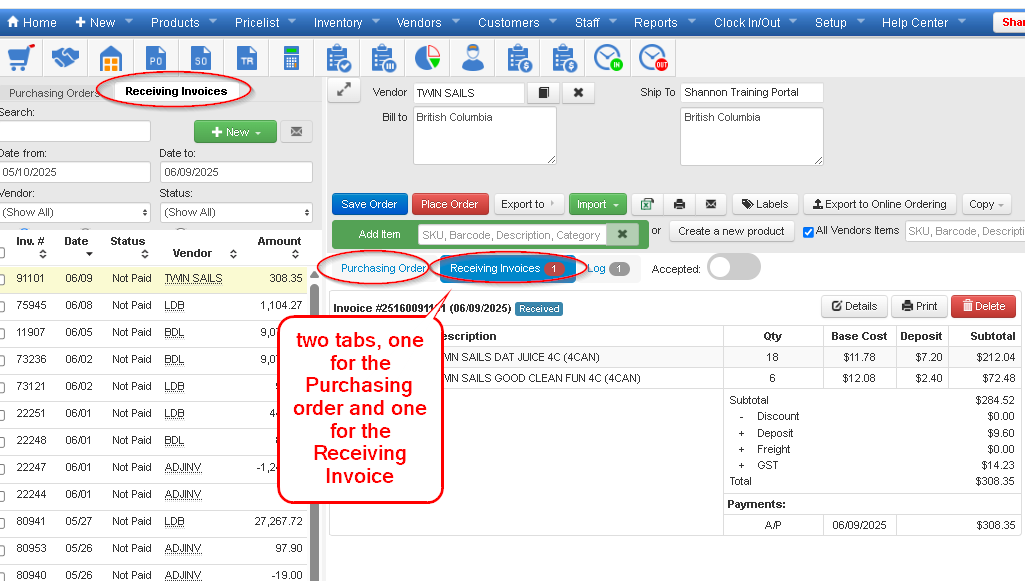Open the Export to dropdown
The height and width of the screenshot is (581, 1025).
pos(528,204)
